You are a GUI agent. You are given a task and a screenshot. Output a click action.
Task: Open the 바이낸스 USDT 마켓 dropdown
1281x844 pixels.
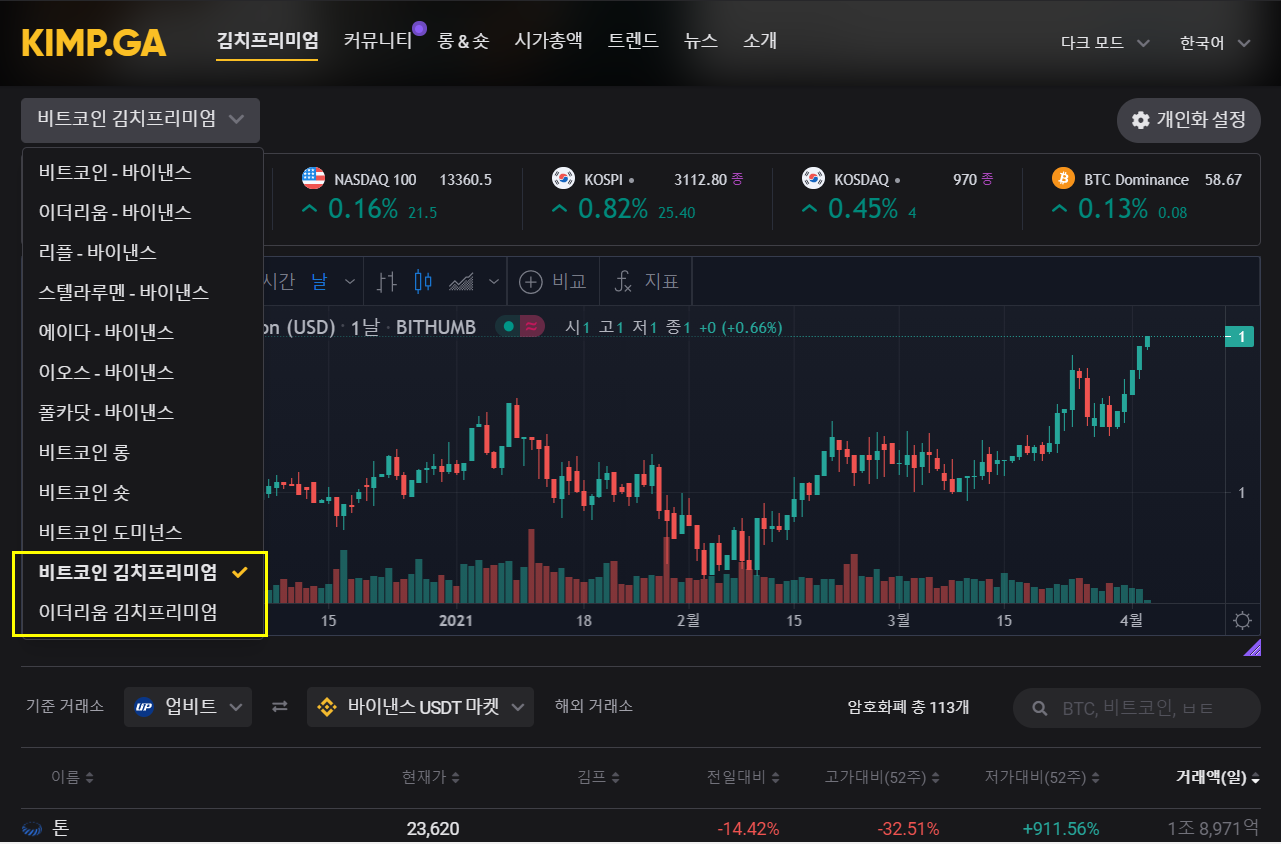click(x=420, y=707)
